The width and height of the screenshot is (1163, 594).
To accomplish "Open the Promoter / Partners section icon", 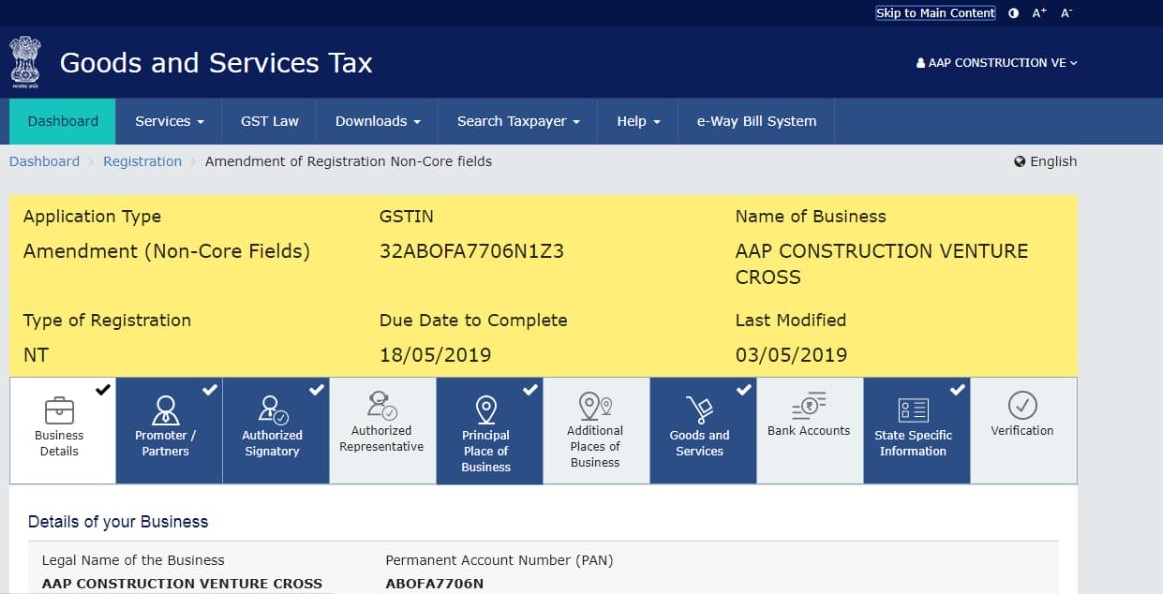I will 165,410.
